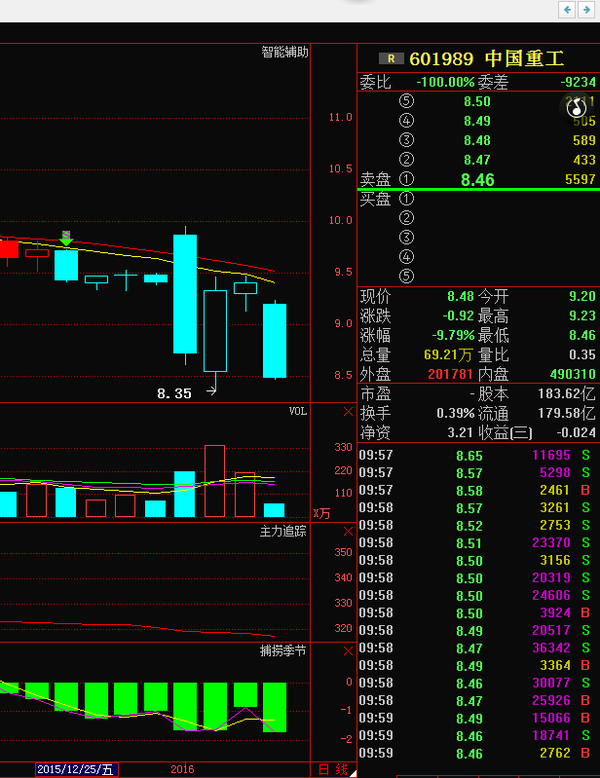Click the tallest cyan candlestick near 10.0

(x=185, y=294)
